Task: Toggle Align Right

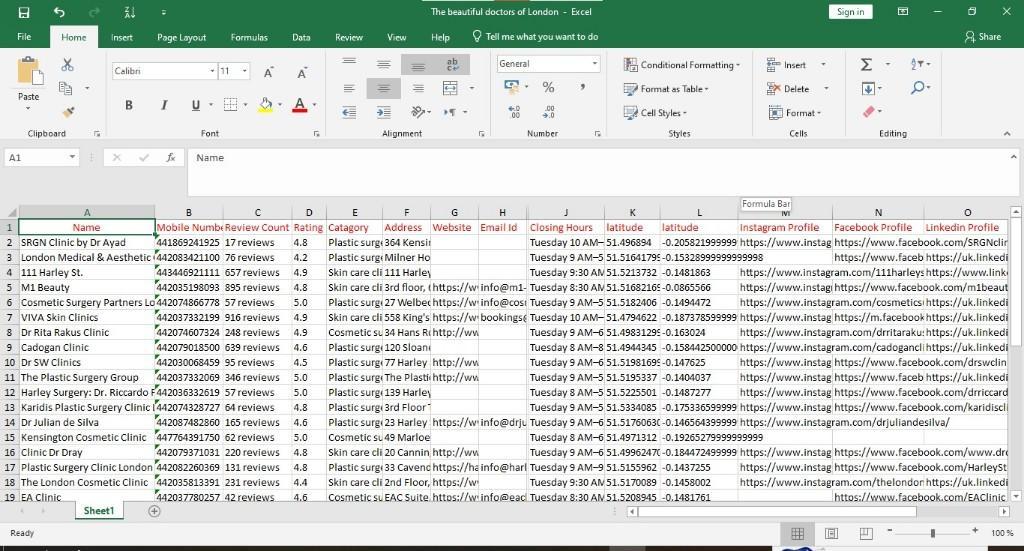Action: pyautogui.click(x=418, y=88)
